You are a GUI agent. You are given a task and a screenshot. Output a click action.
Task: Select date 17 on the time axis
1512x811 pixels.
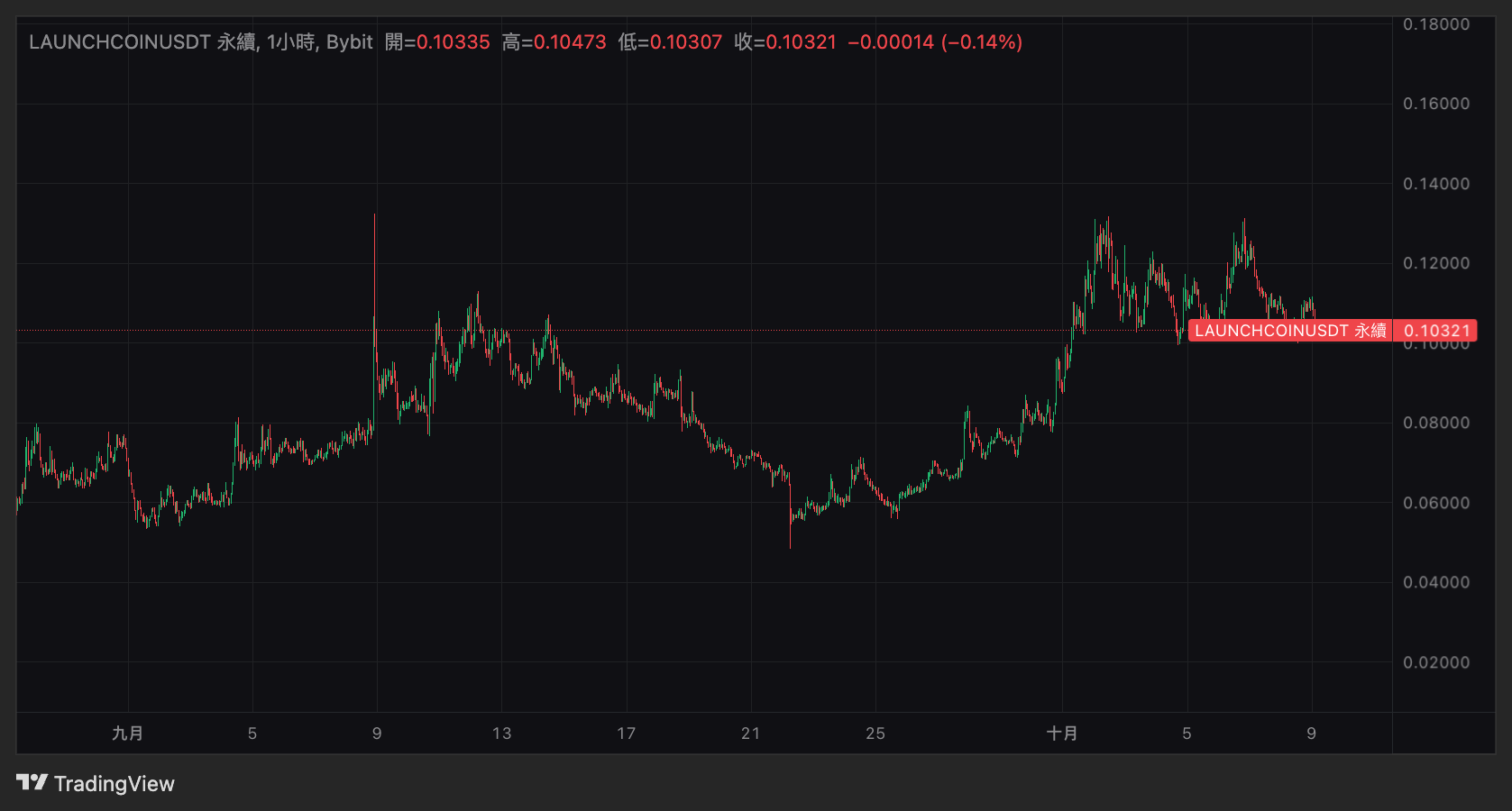(626, 734)
